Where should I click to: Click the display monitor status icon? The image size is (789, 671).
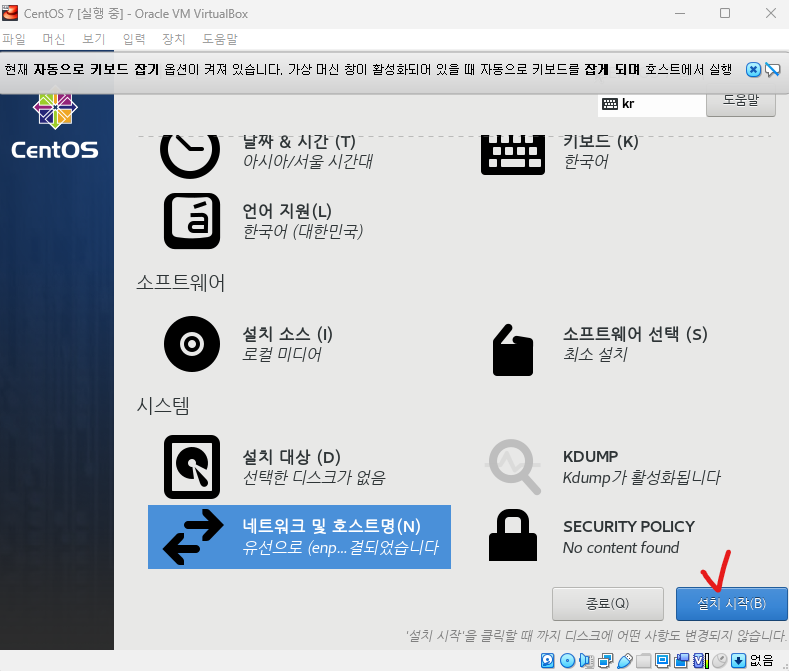(x=663, y=660)
